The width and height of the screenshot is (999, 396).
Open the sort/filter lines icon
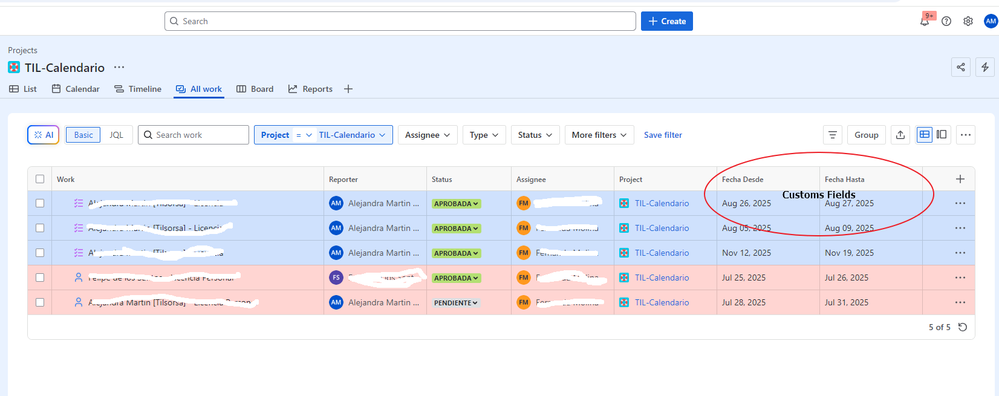(832, 135)
